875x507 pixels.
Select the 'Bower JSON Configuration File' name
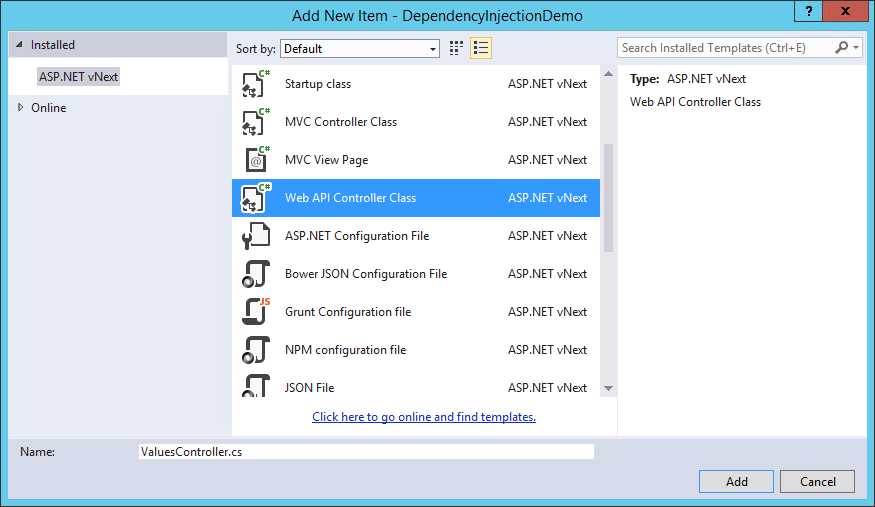(366, 274)
